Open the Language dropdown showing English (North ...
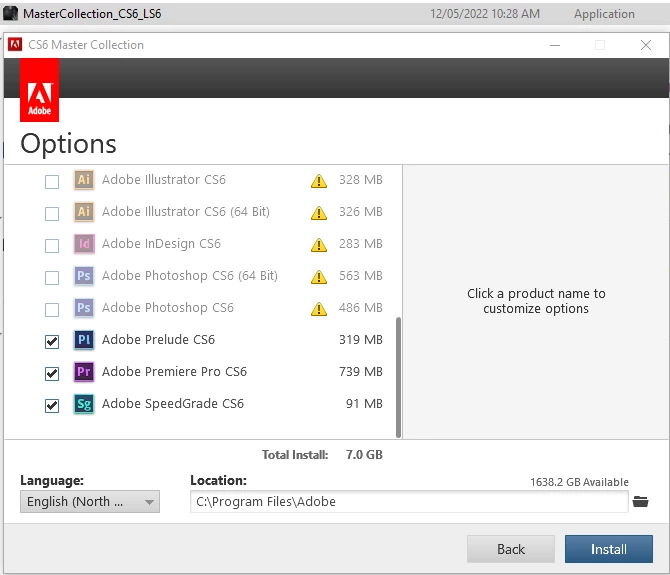Image resolution: width=670 pixels, height=575 pixels. pos(90,502)
